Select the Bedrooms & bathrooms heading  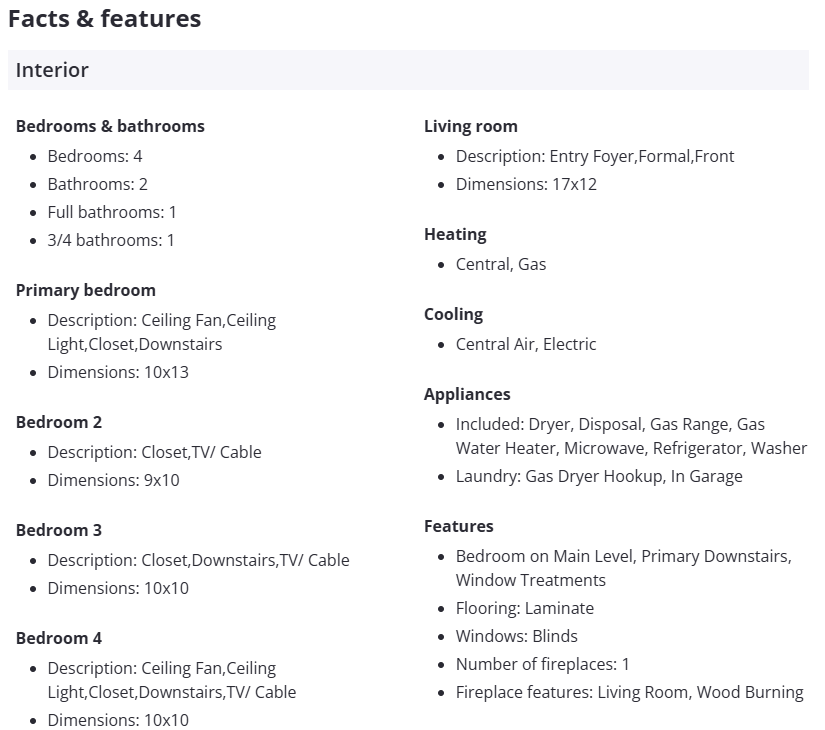pos(110,126)
